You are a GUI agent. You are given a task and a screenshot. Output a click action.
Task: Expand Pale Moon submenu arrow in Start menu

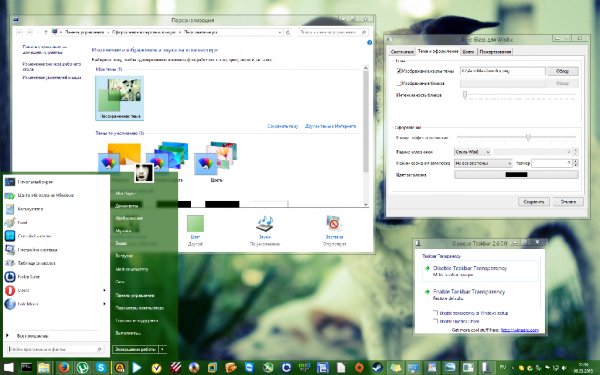point(104,304)
